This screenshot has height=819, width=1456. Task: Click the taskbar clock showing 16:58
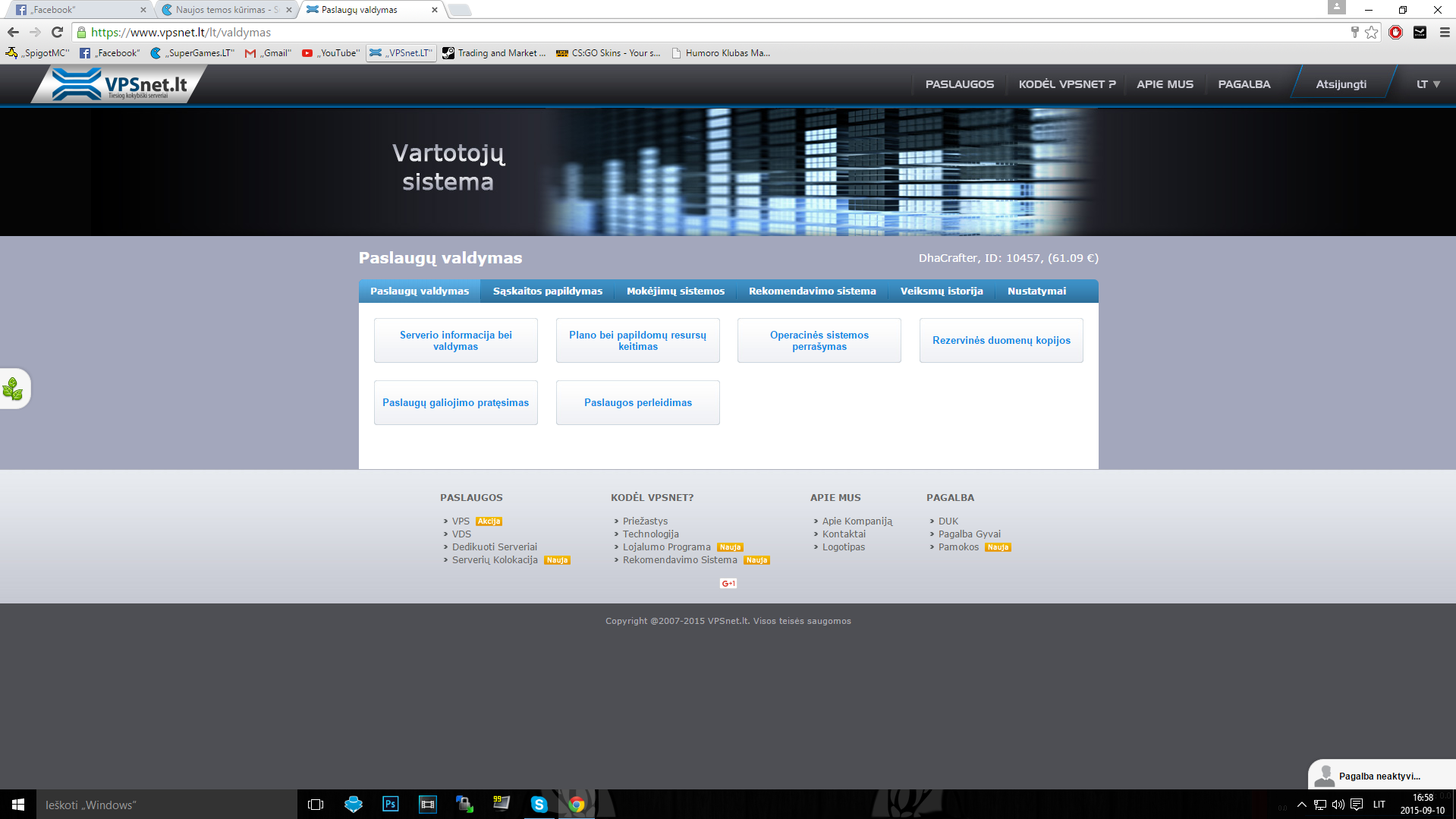coord(1423,805)
